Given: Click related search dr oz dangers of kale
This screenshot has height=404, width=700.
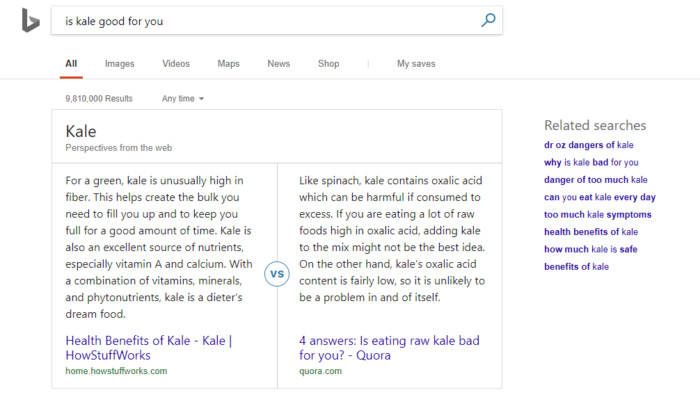Looking at the screenshot, I should 588,145.
